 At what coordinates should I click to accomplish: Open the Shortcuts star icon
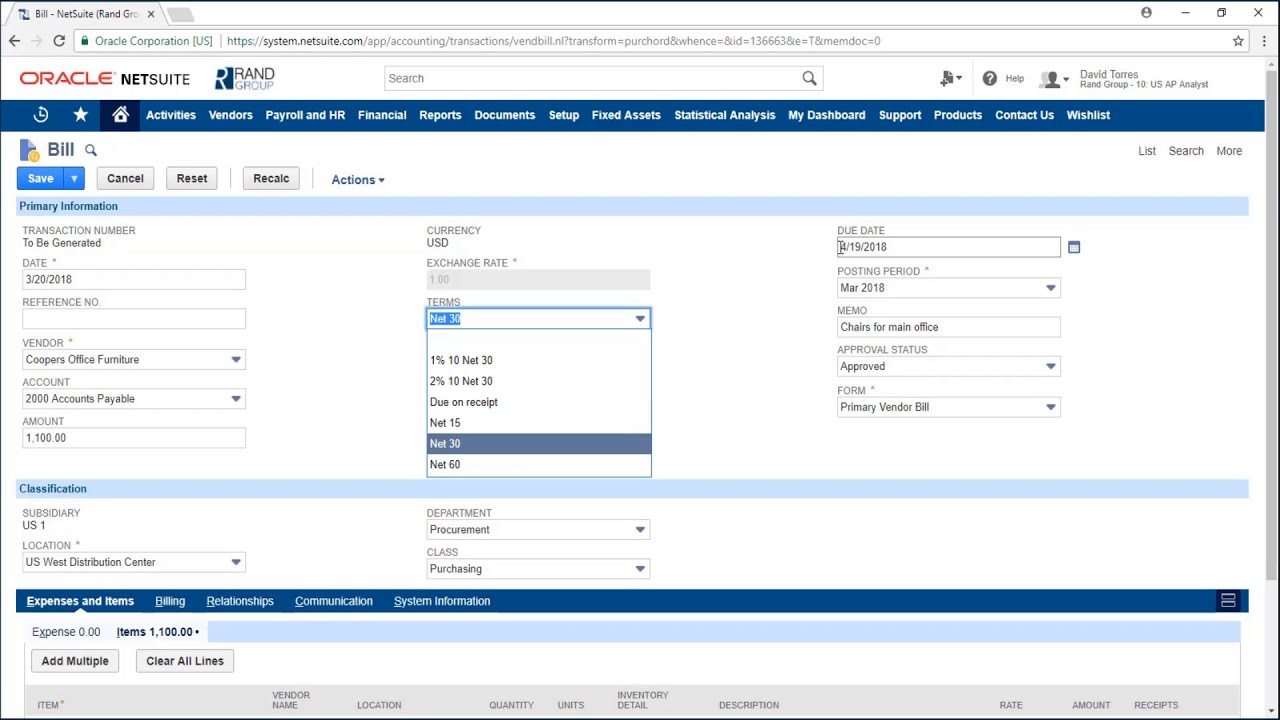81,115
